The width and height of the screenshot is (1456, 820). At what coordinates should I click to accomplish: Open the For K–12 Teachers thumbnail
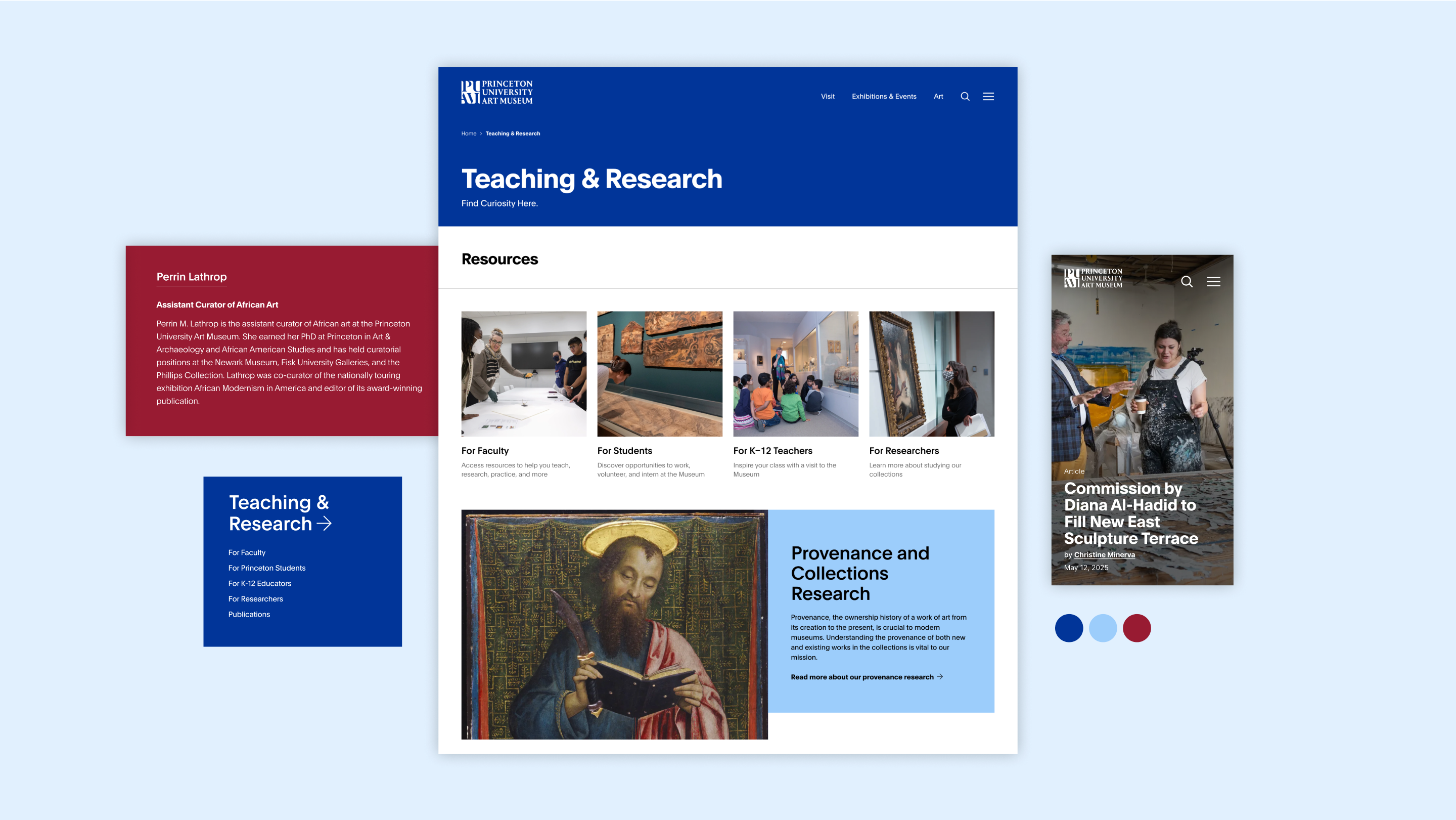(x=795, y=374)
